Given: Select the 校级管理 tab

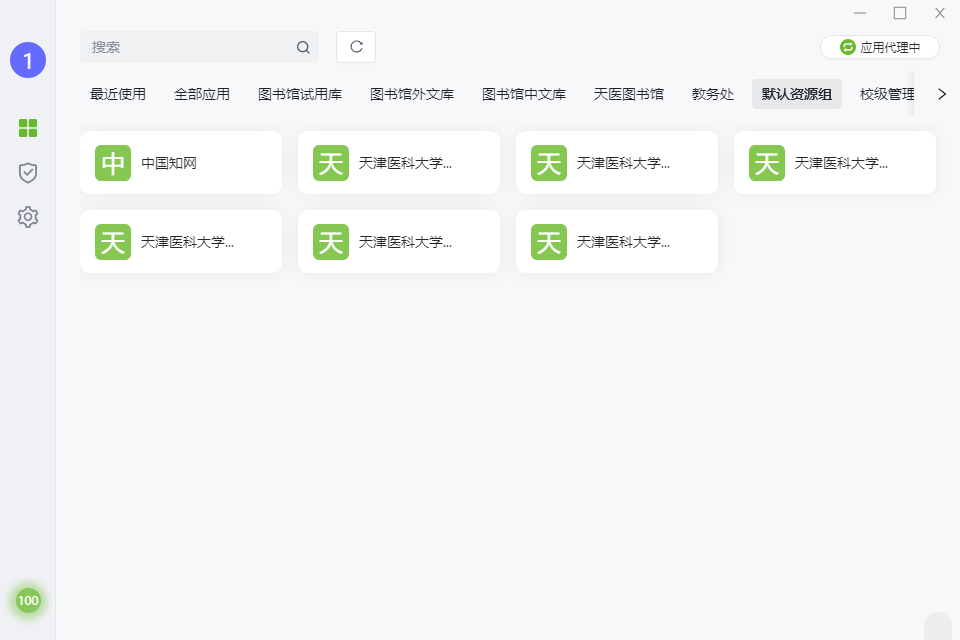Looking at the screenshot, I should pos(887,94).
